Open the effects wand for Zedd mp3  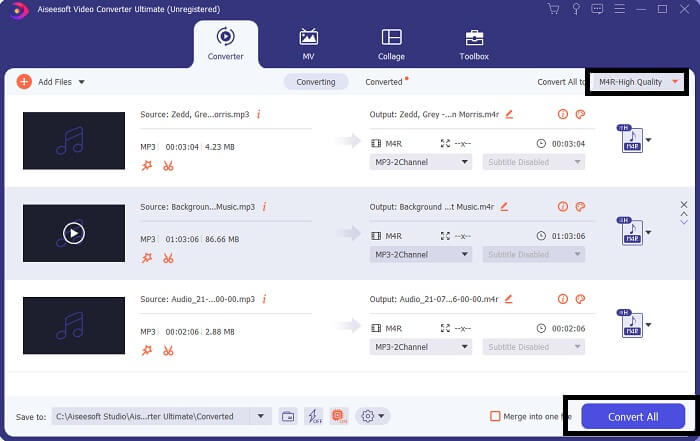(x=147, y=166)
